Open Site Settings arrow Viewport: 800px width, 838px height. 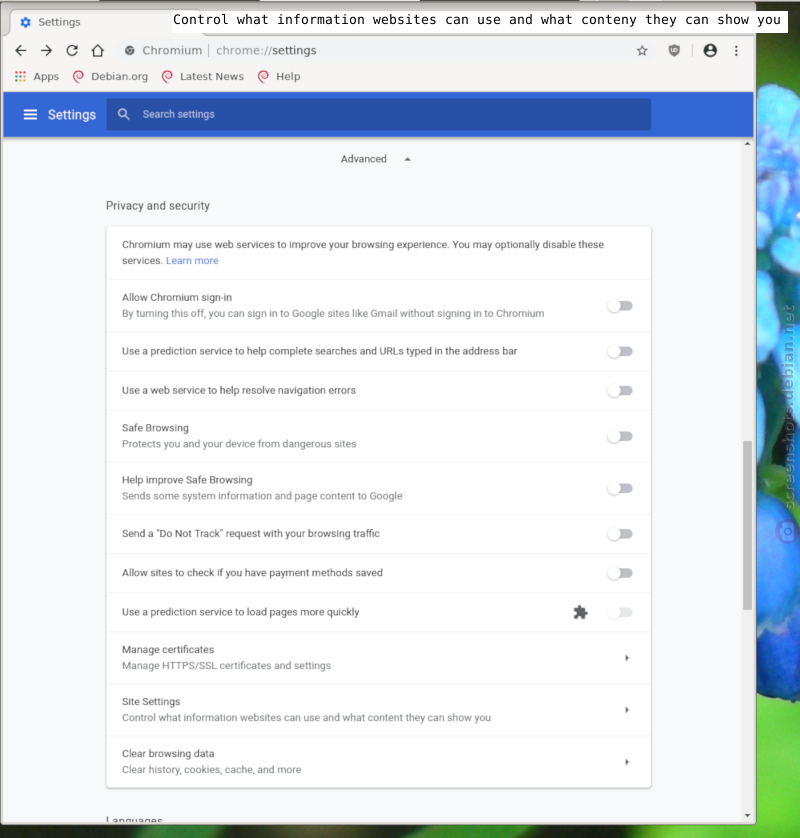pyautogui.click(x=627, y=710)
